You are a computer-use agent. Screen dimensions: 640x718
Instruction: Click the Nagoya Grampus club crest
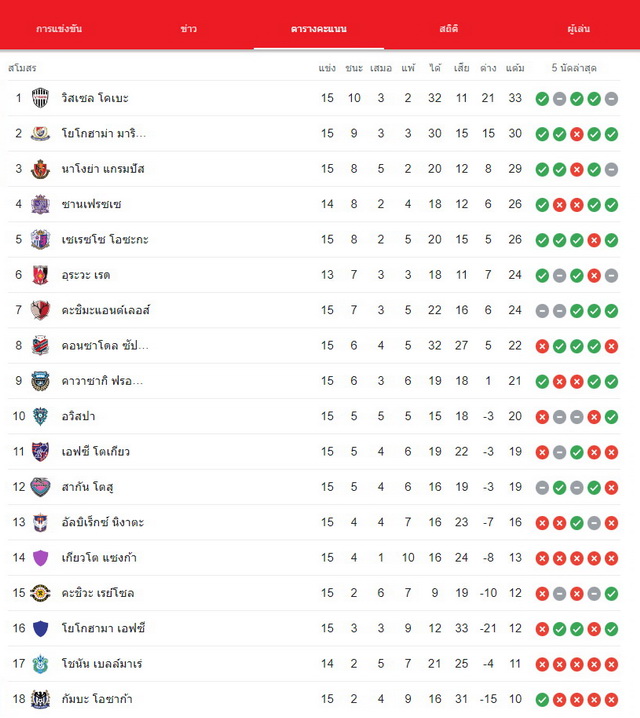[x=40, y=169]
